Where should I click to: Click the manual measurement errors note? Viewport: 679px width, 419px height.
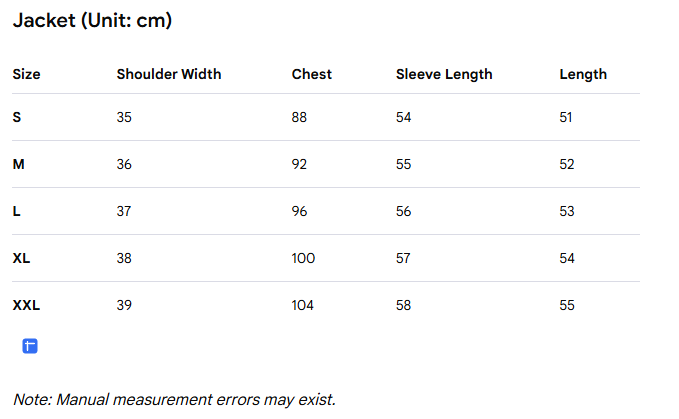[175, 400]
